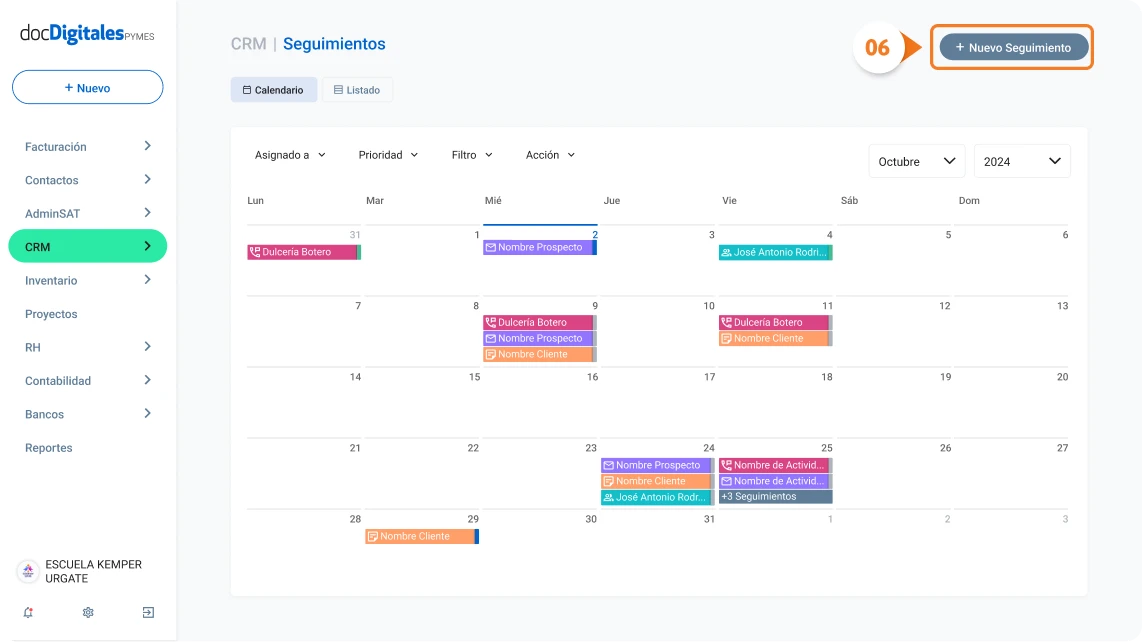This screenshot has height=642, width=1142.
Task: Select day 18 in the calendar
Action: (827, 377)
